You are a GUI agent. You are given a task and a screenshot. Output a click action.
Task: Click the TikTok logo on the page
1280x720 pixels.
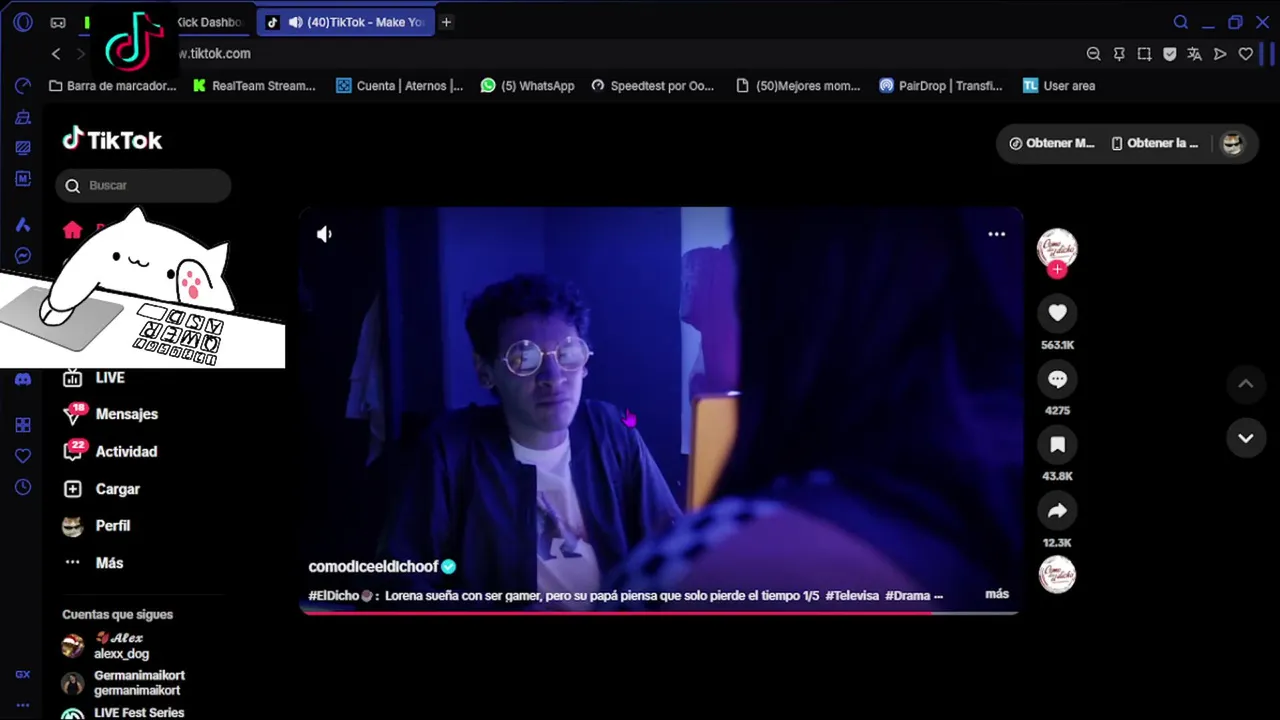click(x=112, y=140)
